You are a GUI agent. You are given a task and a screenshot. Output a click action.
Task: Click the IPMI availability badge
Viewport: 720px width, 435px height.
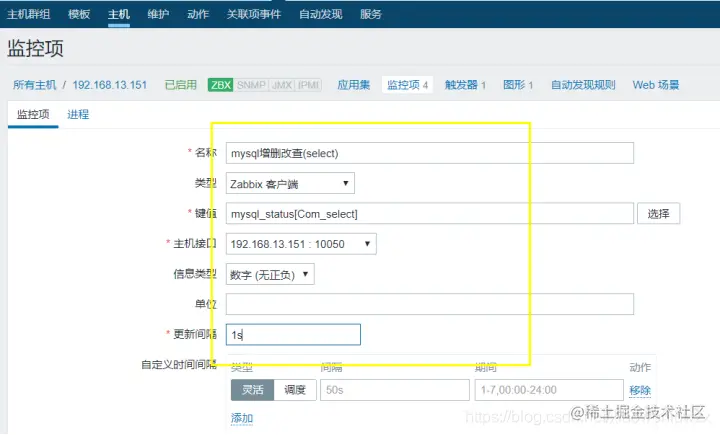pos(309,85)
